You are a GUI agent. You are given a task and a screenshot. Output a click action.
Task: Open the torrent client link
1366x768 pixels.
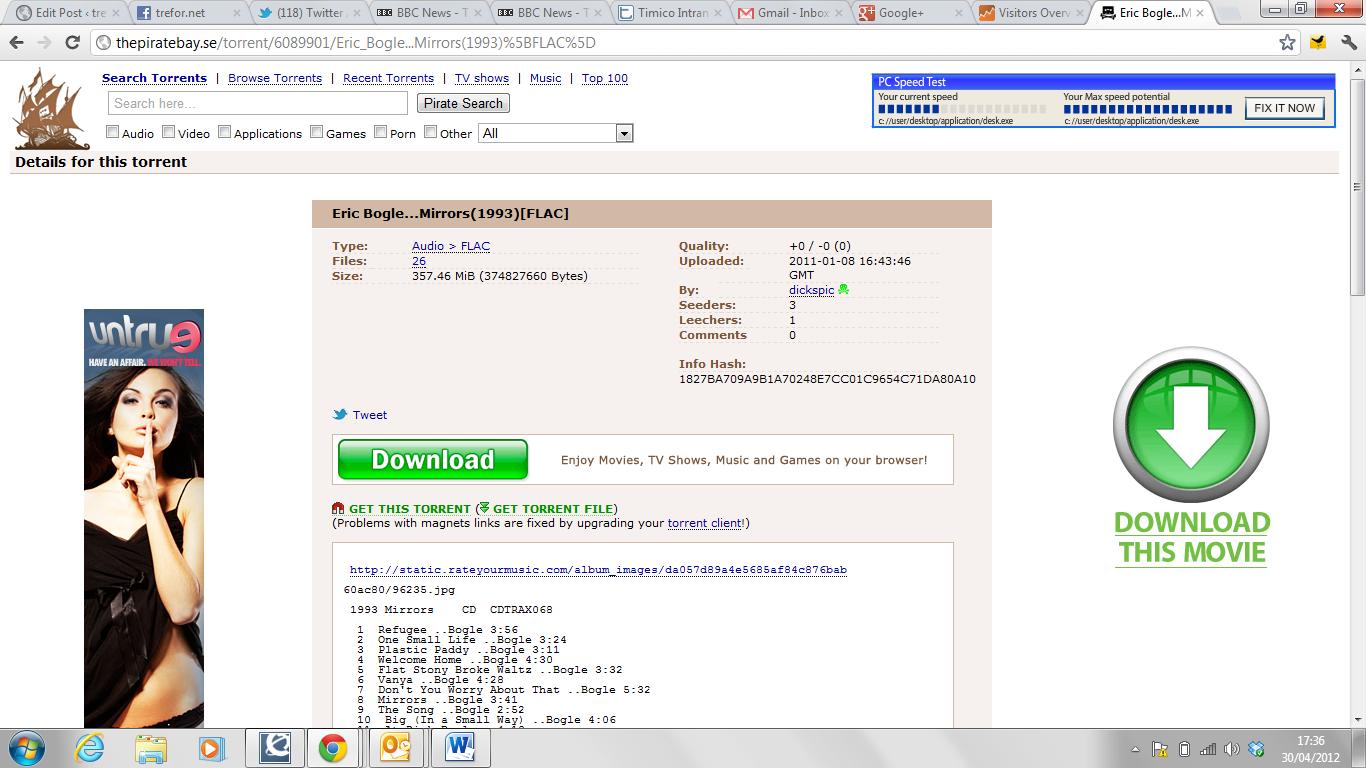tap(705, 523)
